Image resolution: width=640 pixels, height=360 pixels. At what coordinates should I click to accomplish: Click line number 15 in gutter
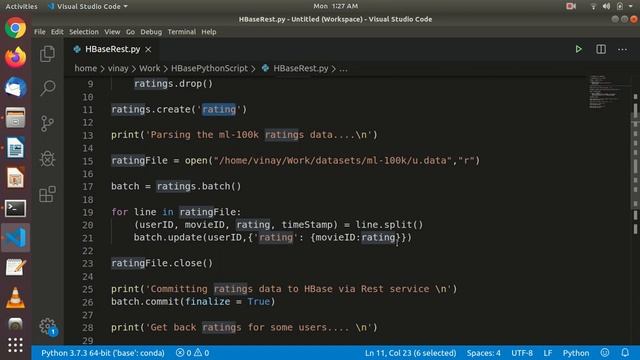point(88,161)
